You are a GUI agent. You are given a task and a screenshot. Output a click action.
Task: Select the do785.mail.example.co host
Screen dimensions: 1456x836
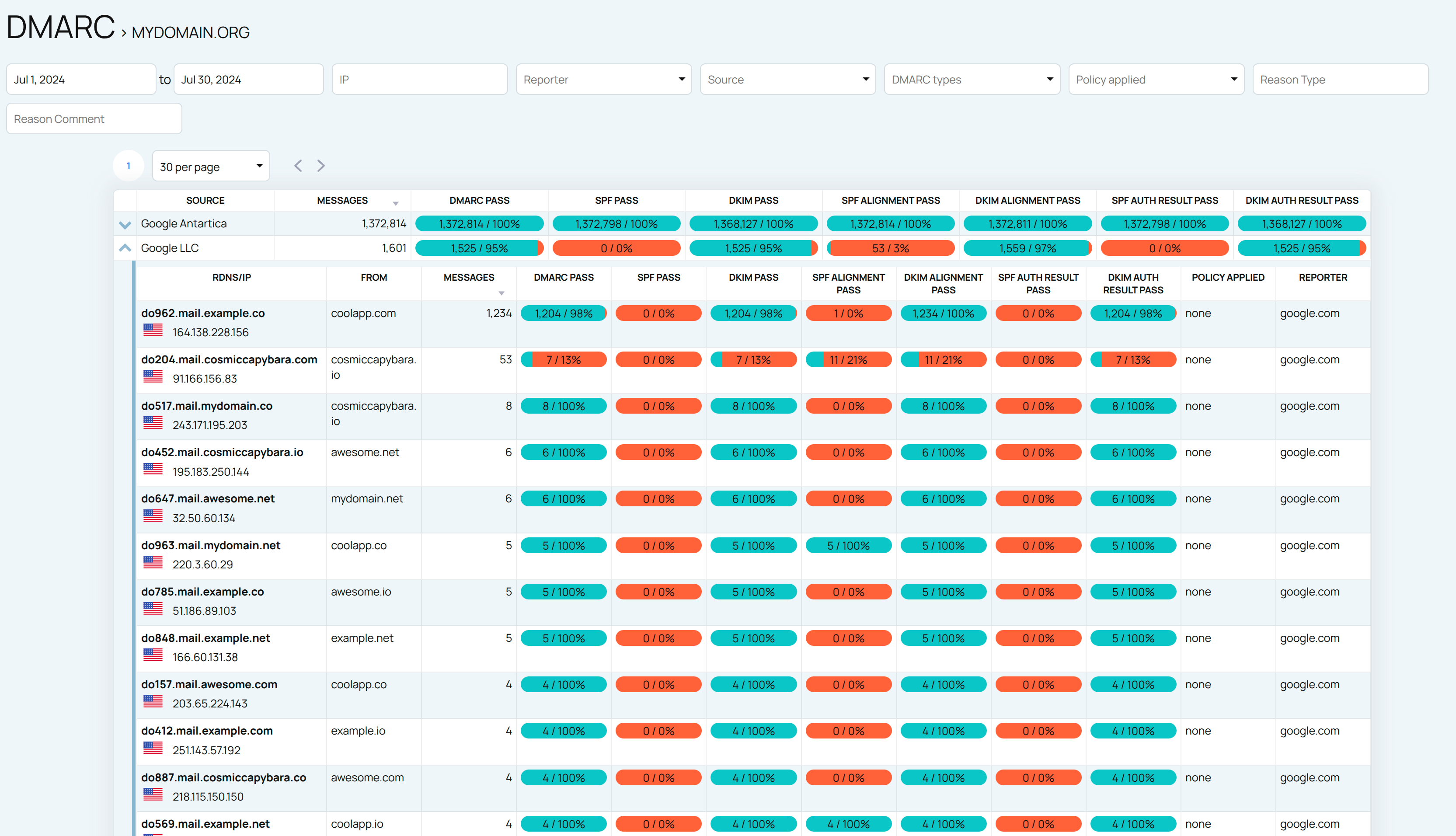[x=203, y=592]
